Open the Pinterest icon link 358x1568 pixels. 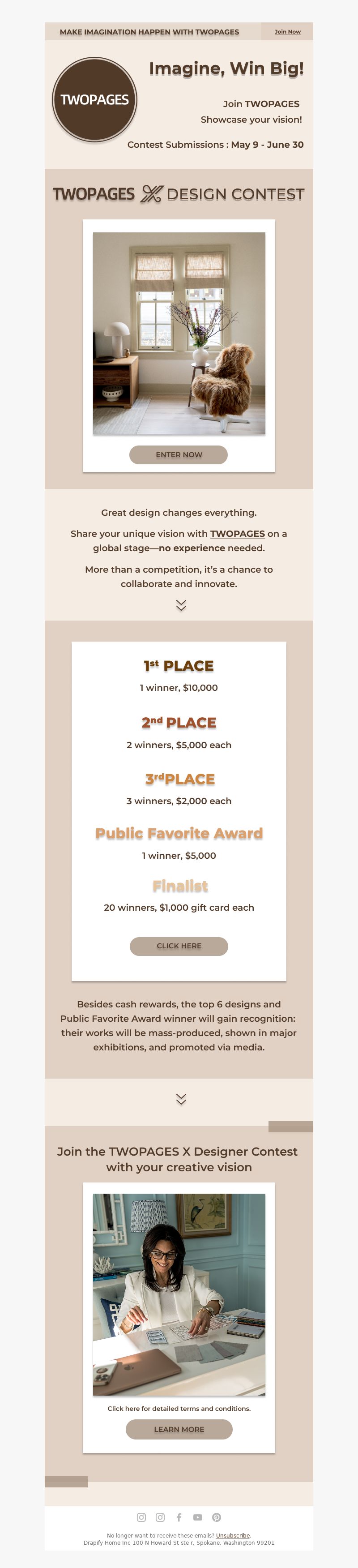[x=216, y=1517]
